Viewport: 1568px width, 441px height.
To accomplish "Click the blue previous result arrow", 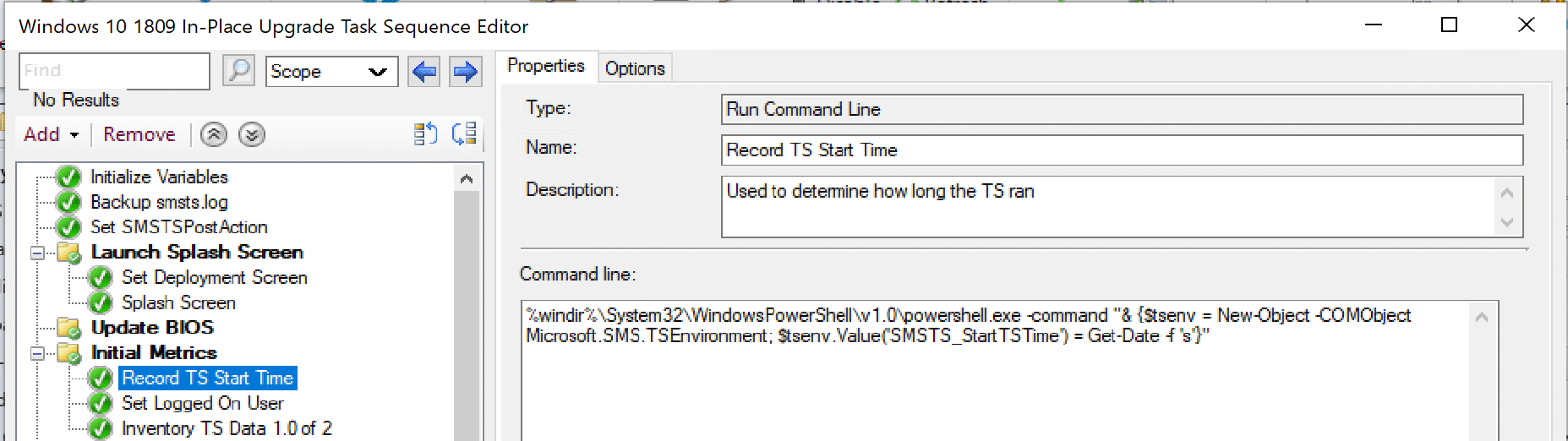I will (424, 71).
